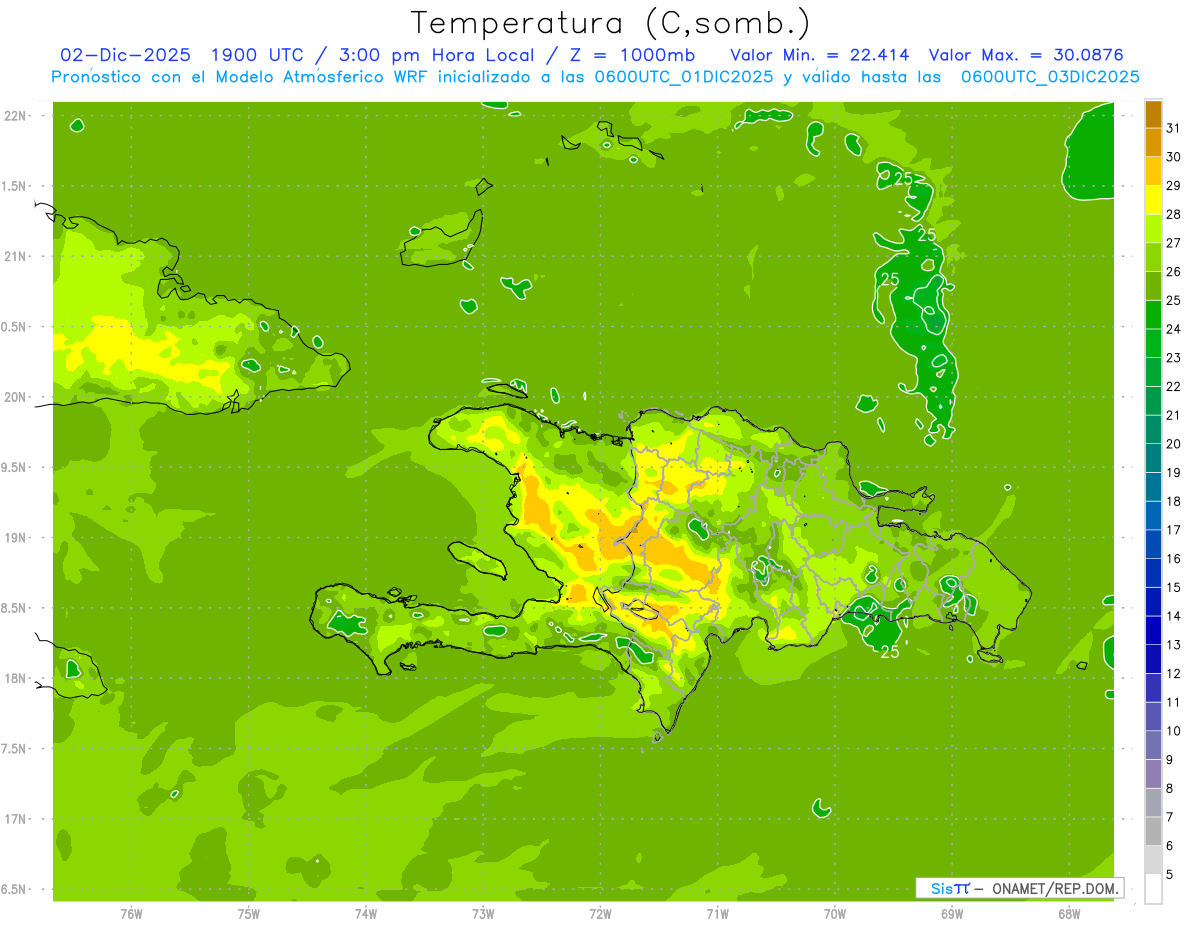Select the 73W longitude tick label

tap(483, 914)
